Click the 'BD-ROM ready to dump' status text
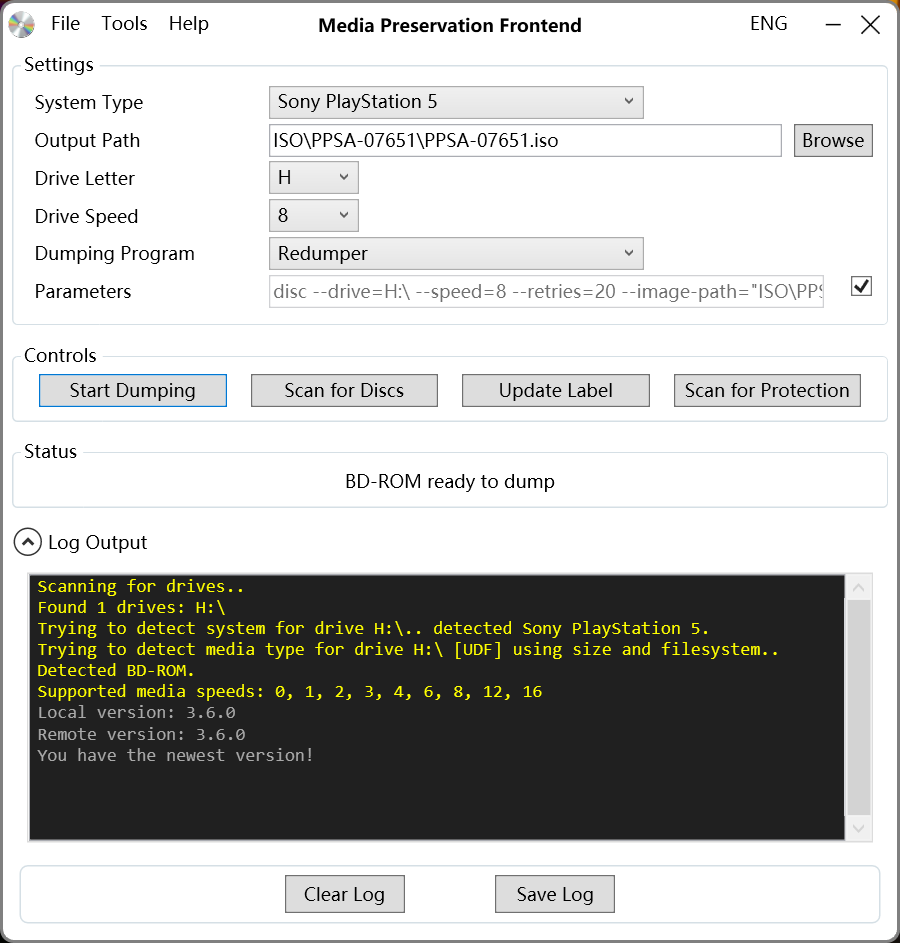Screen dimensions: 900x943 pyautogui.click(x=450, y=481)
